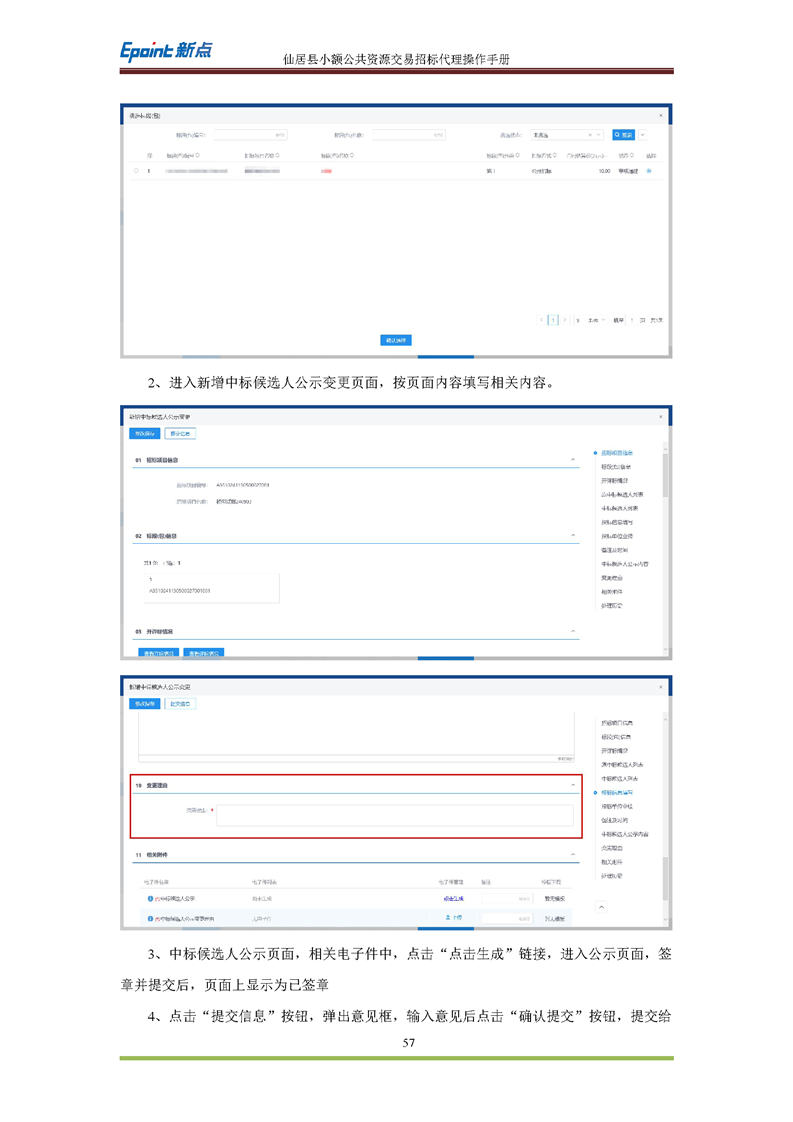Collapse section 01 招标项目信息
The width and height of the screenshot is (793, 1122).
573,459
